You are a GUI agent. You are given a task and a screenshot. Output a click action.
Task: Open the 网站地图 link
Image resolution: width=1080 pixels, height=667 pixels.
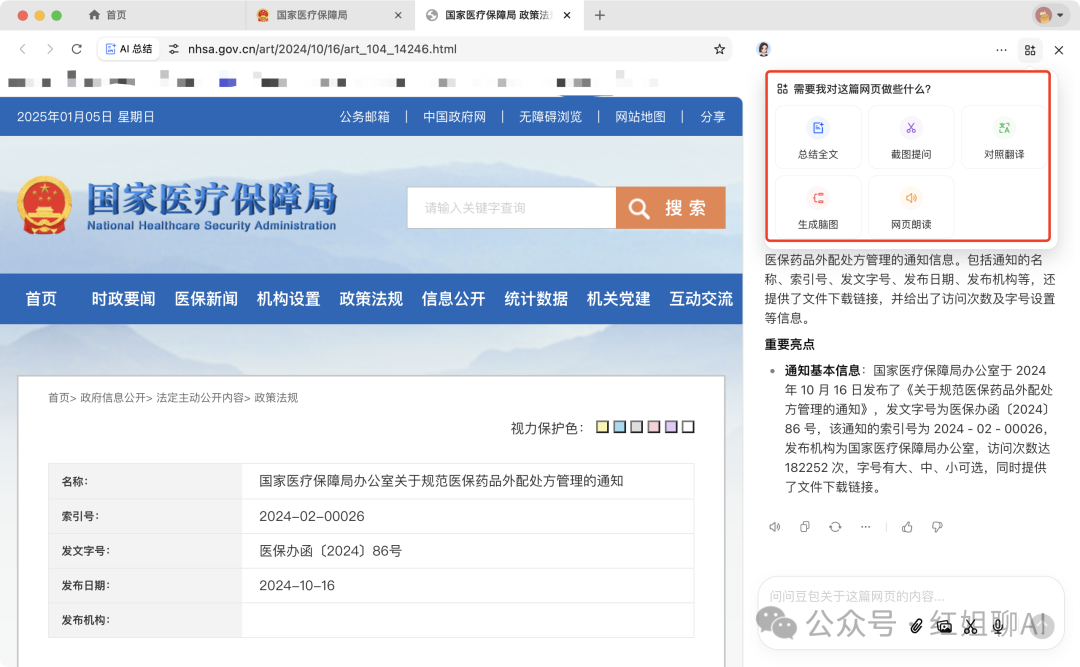click(x=641, y=116)
